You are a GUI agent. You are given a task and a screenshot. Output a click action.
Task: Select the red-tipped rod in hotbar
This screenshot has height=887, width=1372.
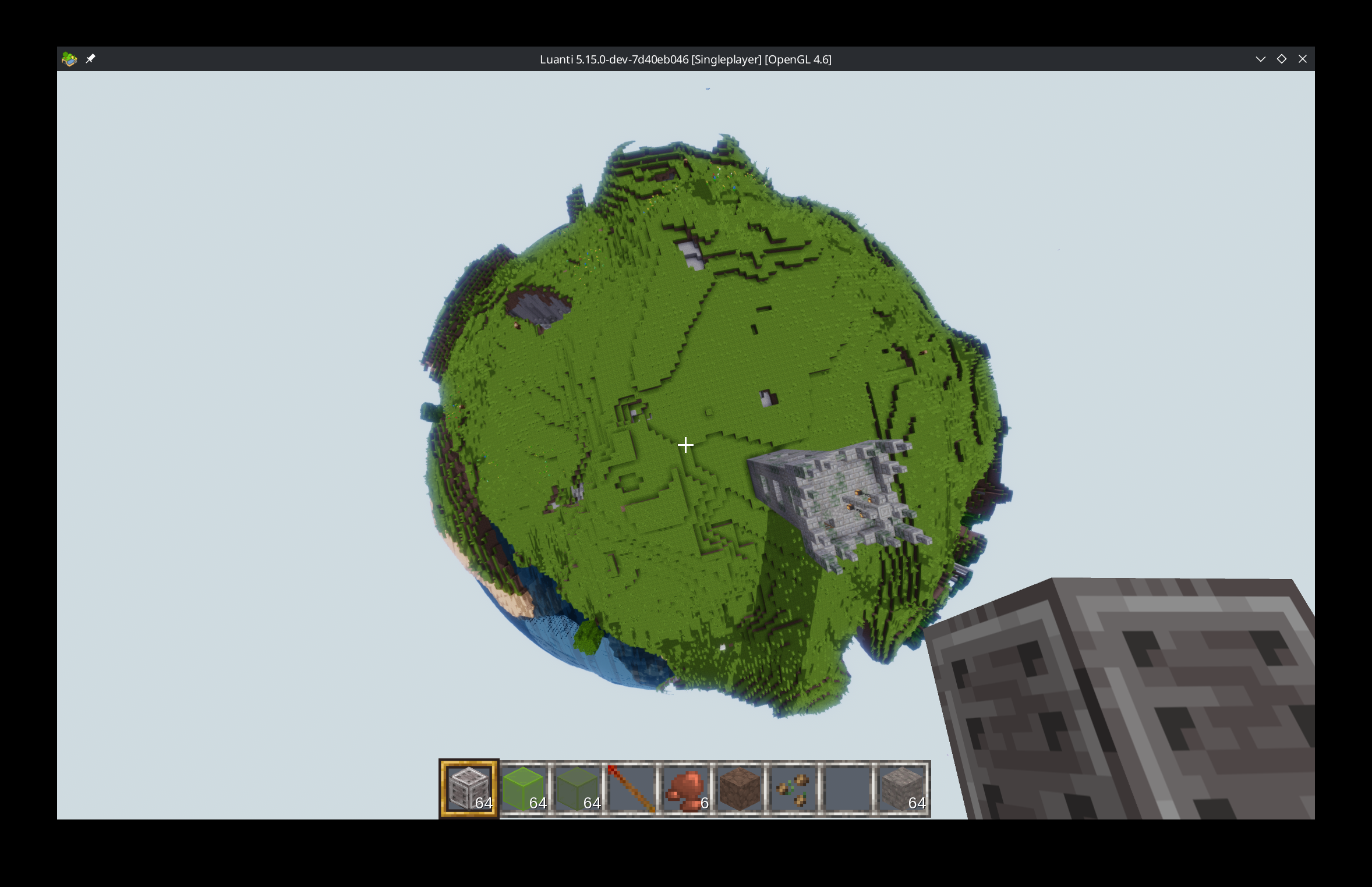pyautogui.click(x=631, y=788)
